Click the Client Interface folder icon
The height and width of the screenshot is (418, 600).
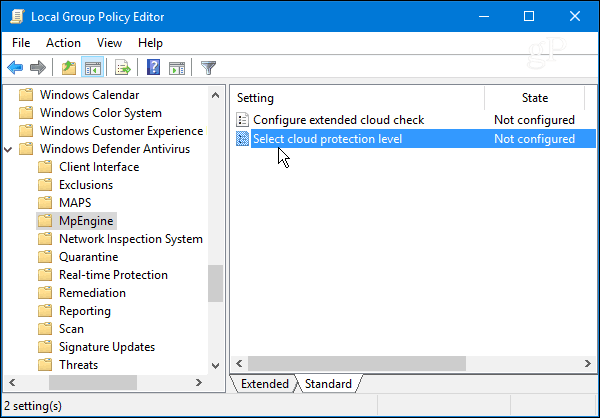point(45,167)
